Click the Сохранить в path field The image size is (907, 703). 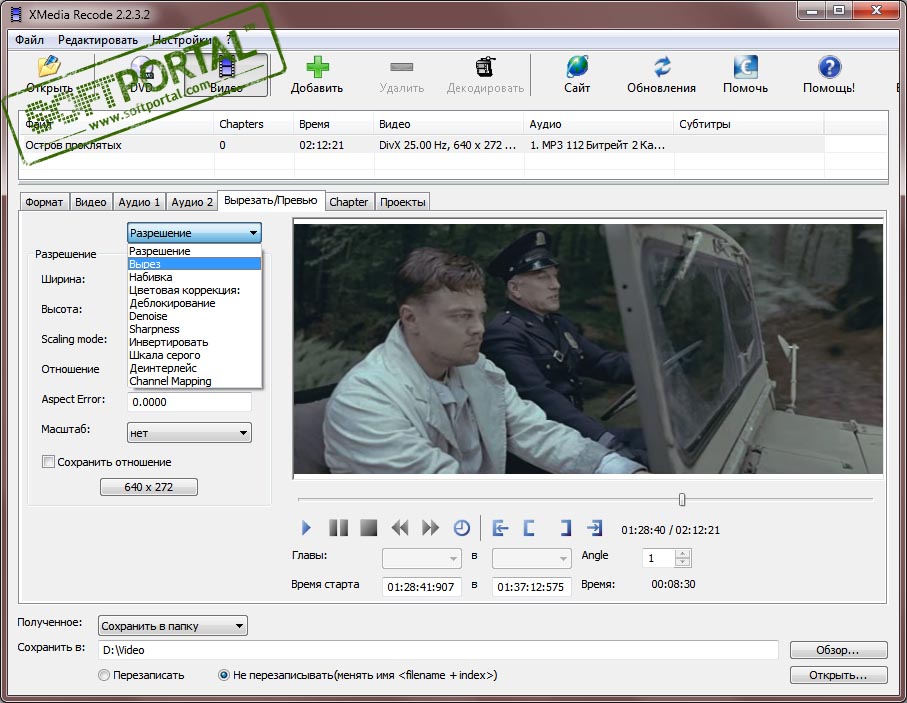pyautogui.click(x=438, y=650)
